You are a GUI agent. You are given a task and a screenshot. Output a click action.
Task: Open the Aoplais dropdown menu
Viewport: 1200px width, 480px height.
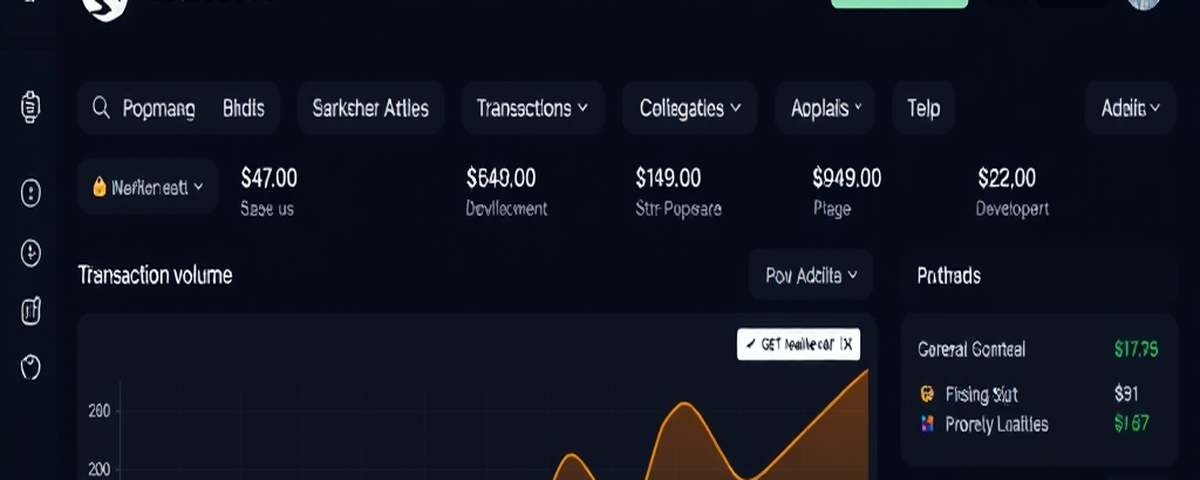[x=826, y=108]
